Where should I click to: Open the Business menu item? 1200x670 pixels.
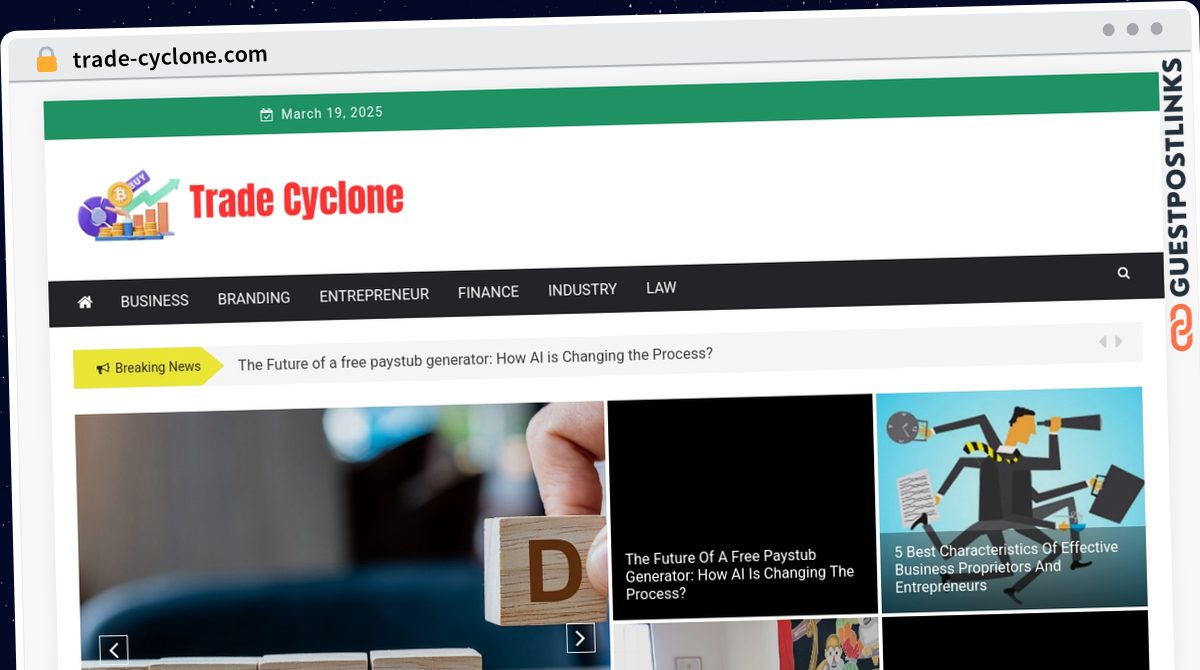154,301
